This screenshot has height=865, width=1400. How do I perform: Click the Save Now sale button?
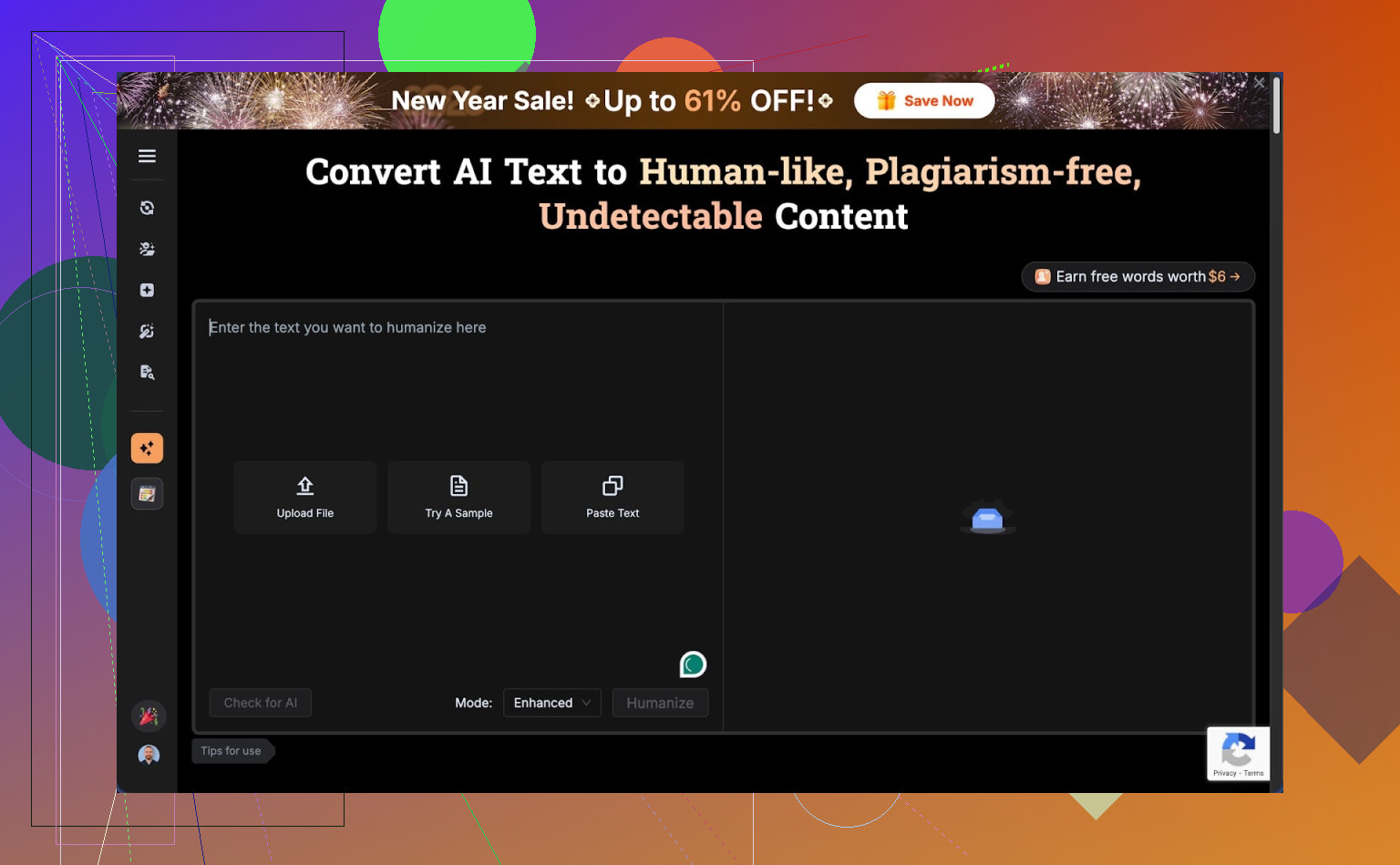(924, 101)
